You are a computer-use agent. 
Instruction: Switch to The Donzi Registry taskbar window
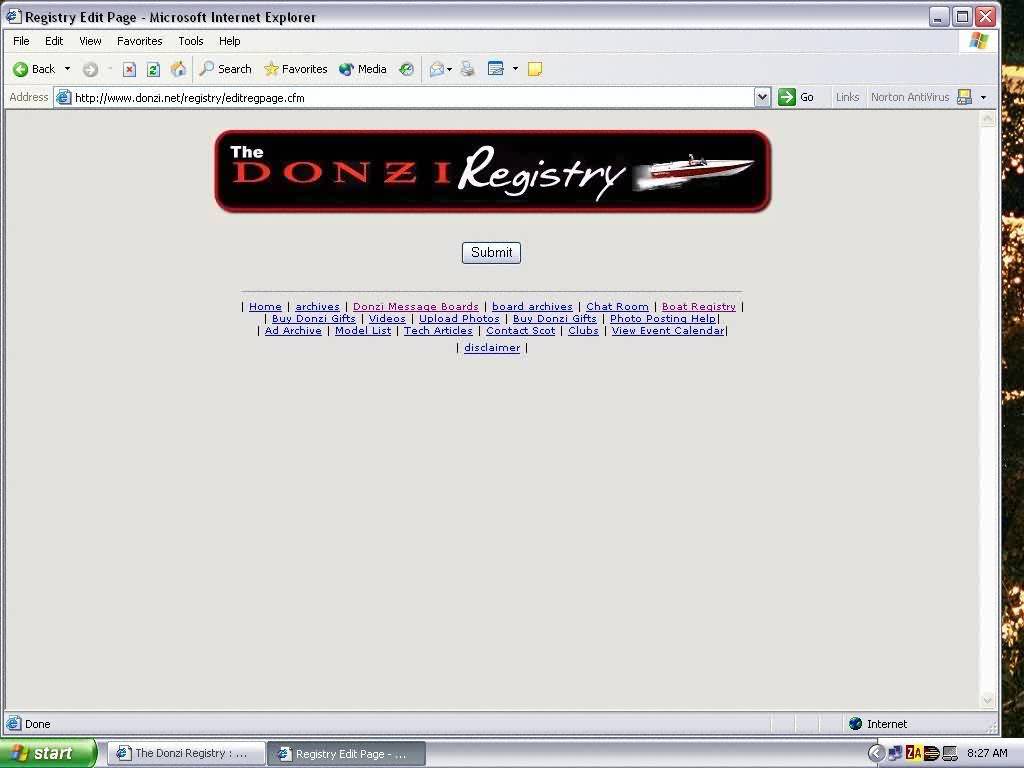tap(185, 754)
